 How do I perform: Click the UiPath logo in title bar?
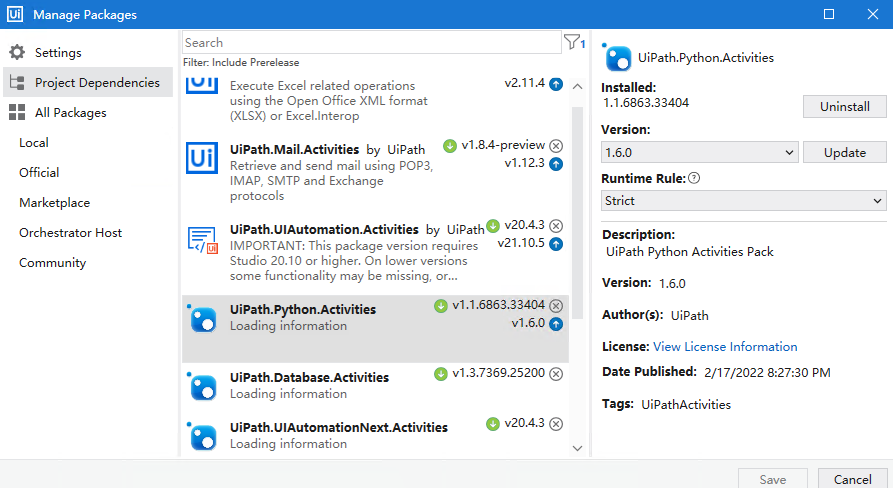coord(15,14)
